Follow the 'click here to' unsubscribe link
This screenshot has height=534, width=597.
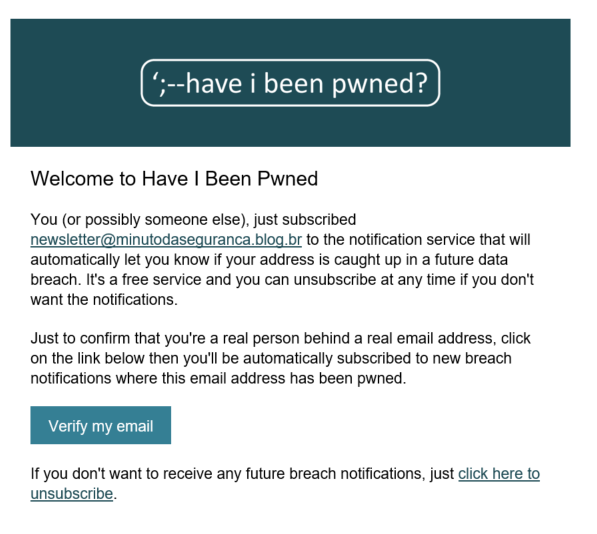tap(499, 474)
